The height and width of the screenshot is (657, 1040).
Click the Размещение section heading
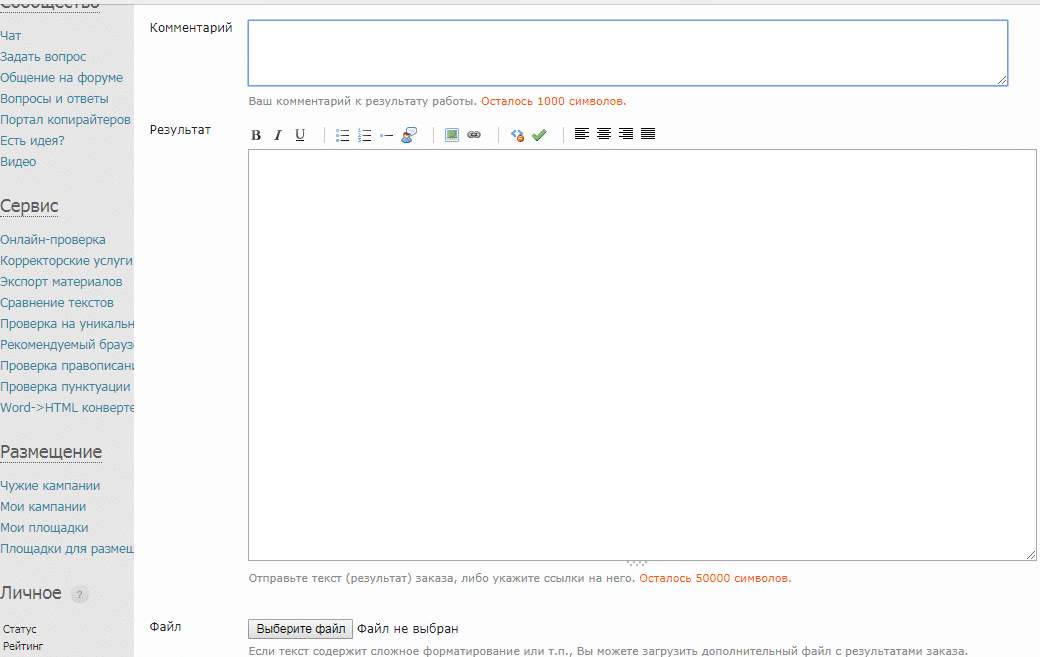tap(51, 452)
